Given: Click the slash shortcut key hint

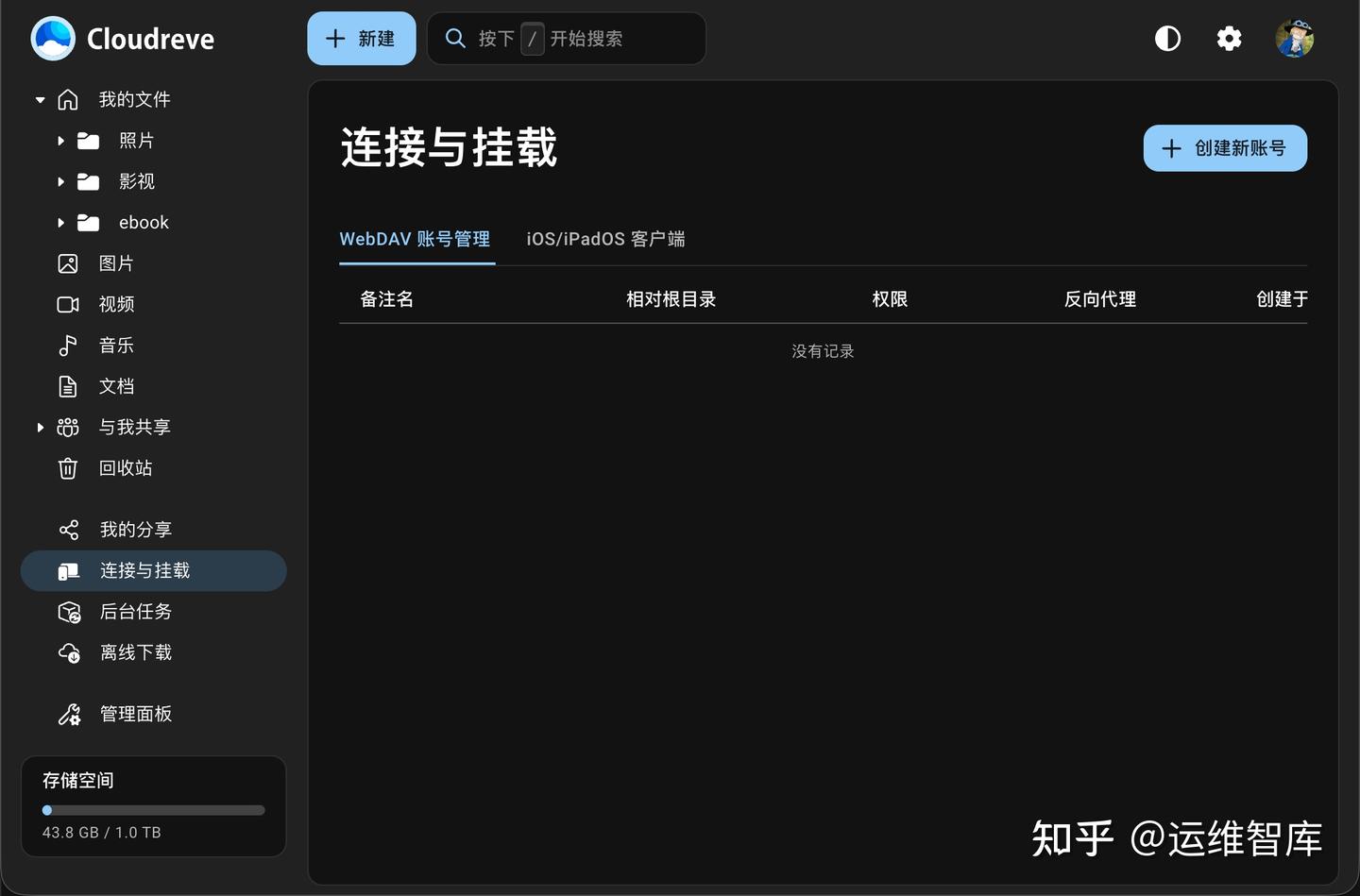Looking at the screenshot, I should (533, 39).
